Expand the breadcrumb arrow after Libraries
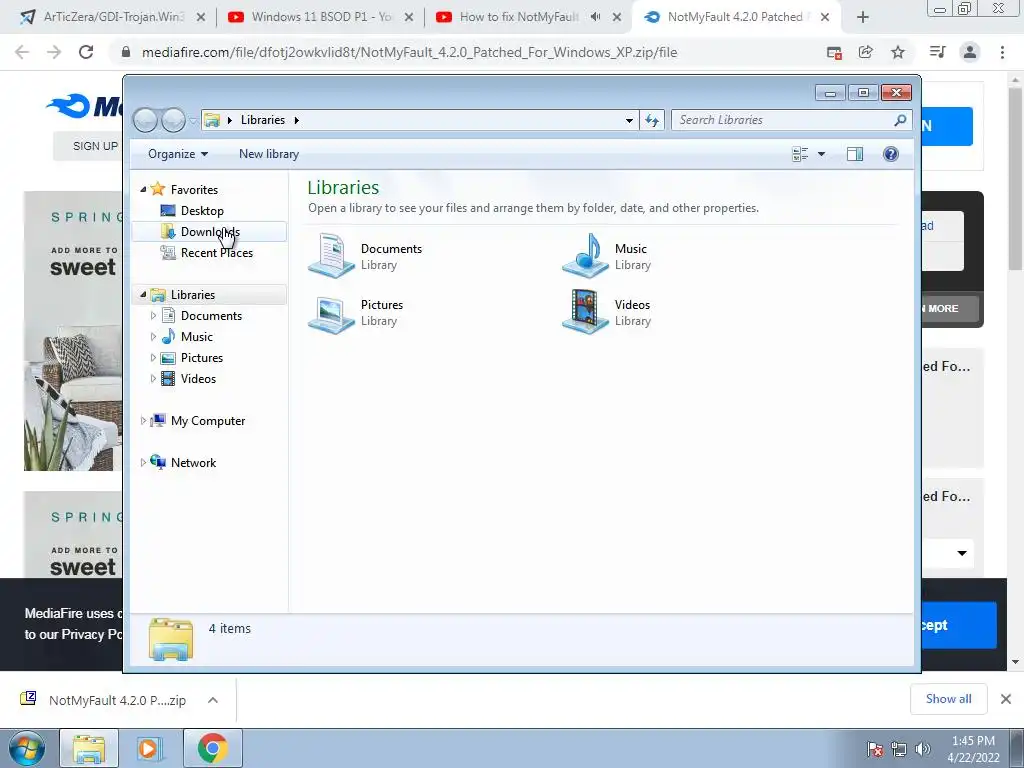The width and height of the screenshot is (1024, 768). (x=296, y=120)
